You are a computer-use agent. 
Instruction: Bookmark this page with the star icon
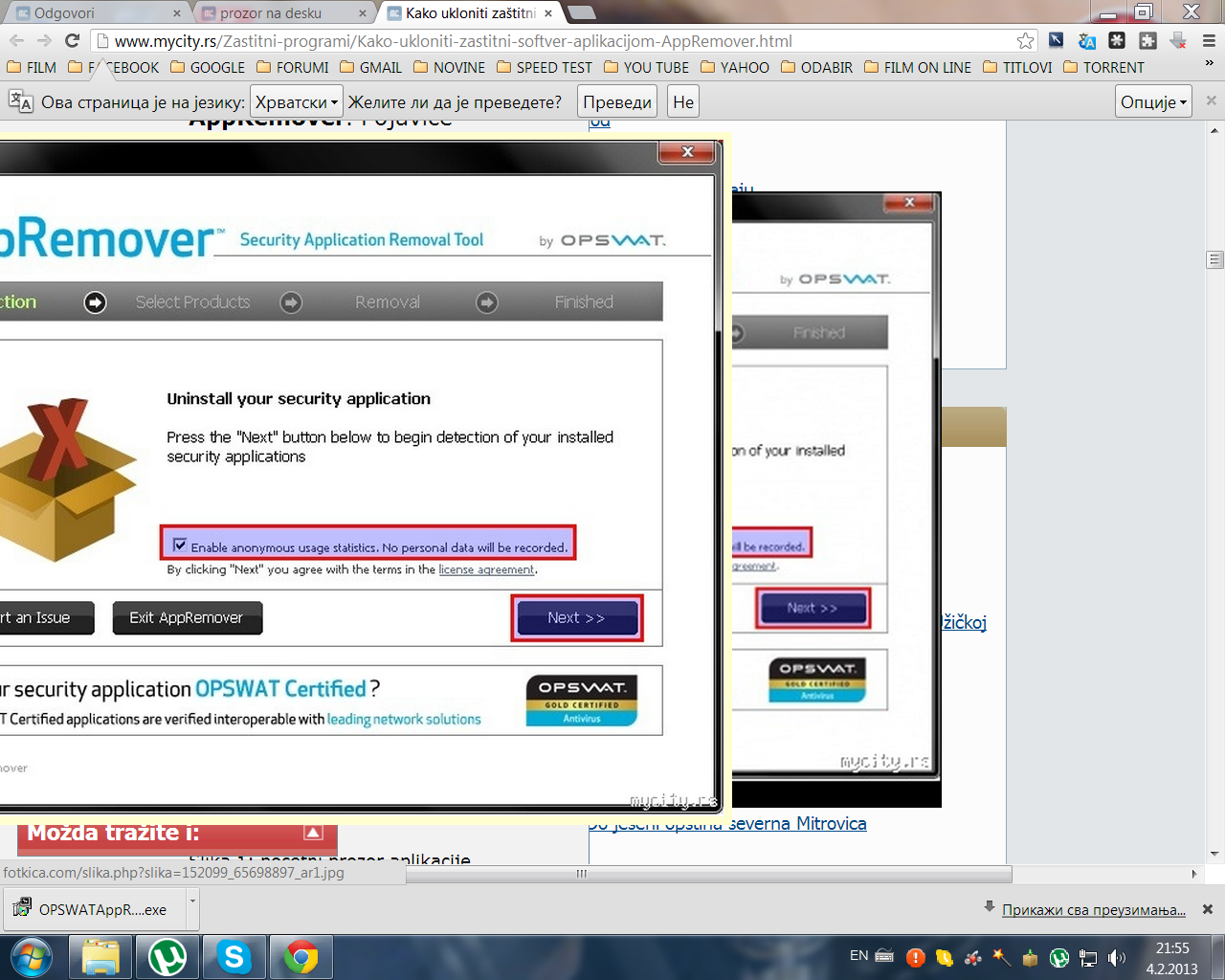point(1025,40)
